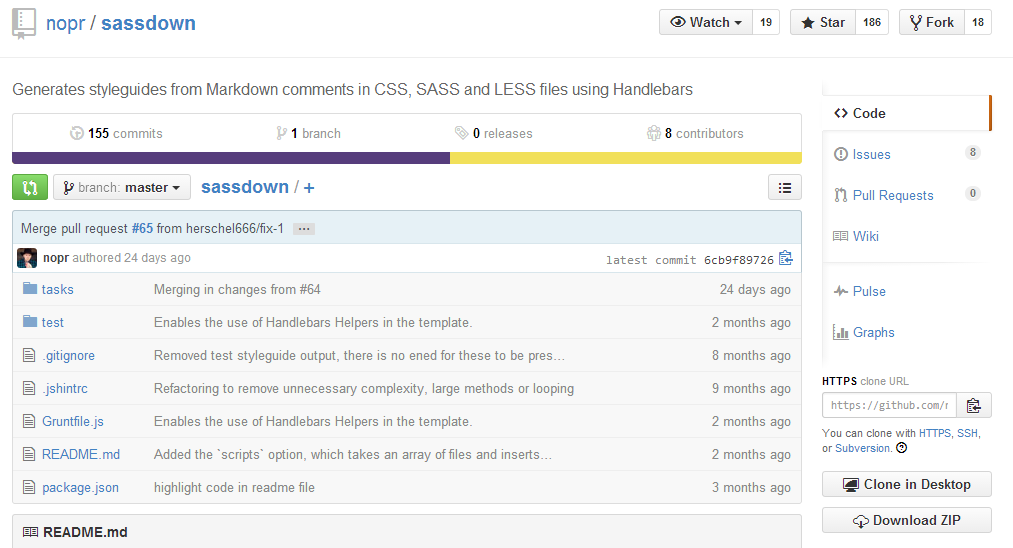View 0 releases
This screenshot has width=1013, height=548.
point(494,133)
